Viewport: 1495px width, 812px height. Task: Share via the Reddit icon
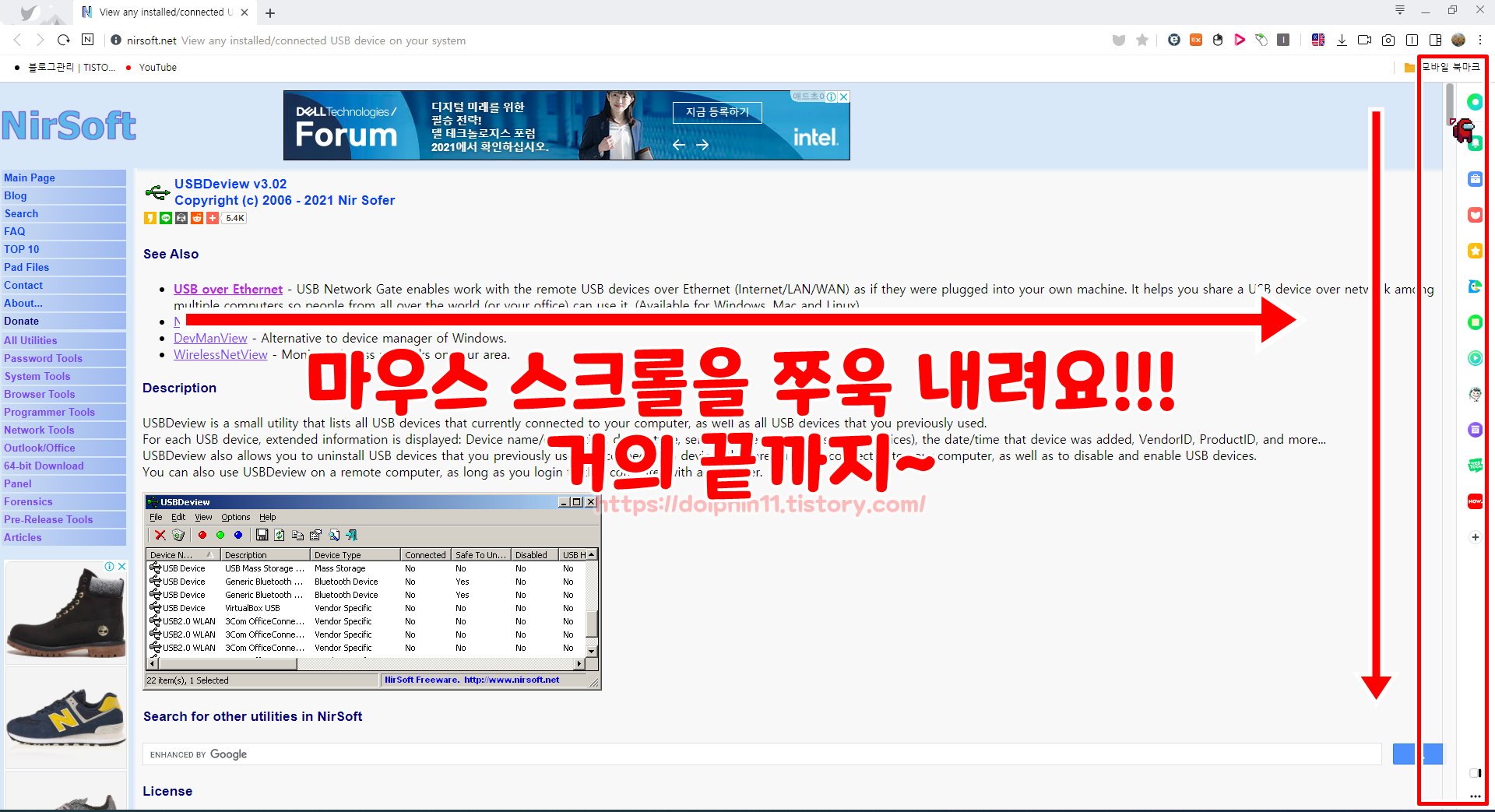(x=197, y=218)
